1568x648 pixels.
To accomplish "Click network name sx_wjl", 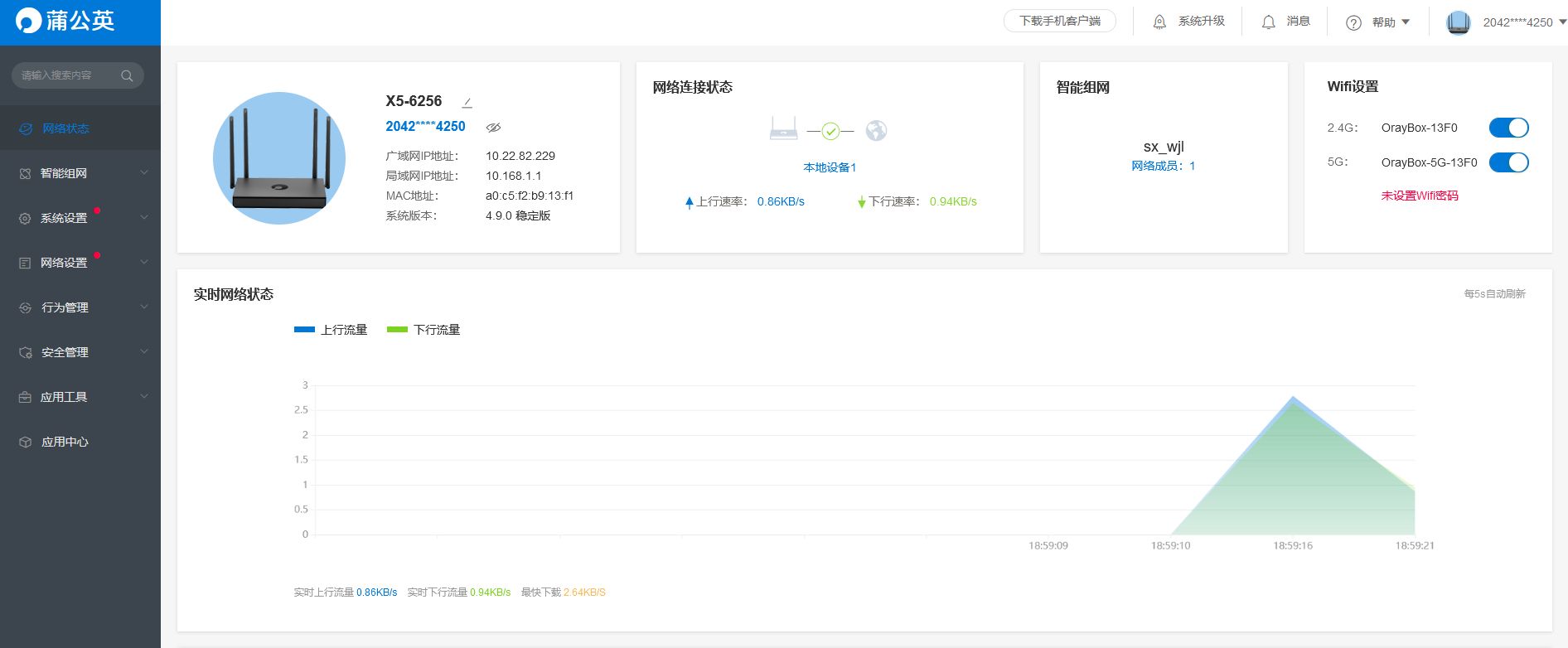I will tap(1164, 147).
